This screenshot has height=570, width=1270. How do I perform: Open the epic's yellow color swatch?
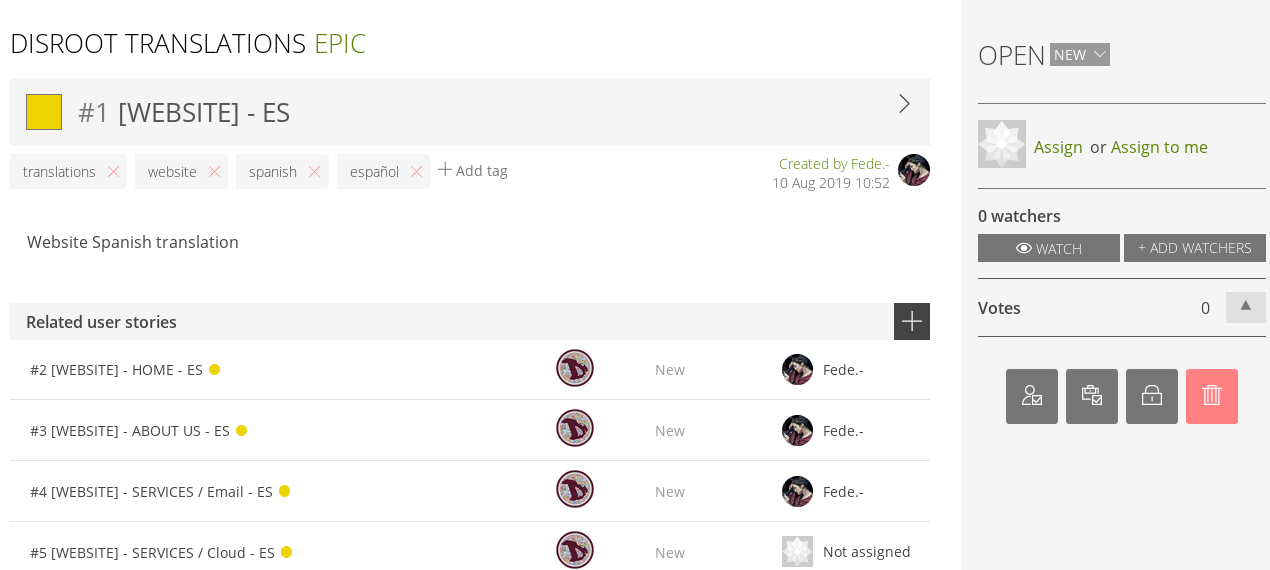44,112
